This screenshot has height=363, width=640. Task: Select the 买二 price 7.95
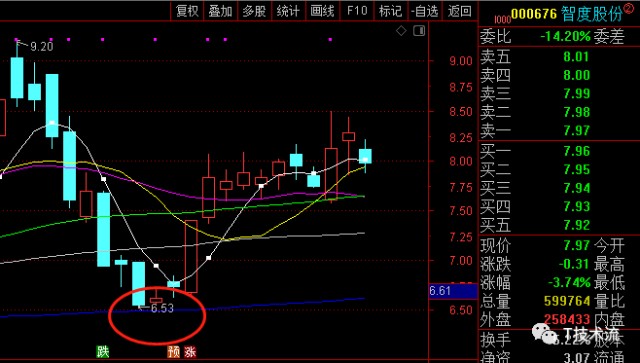[576, 169]
